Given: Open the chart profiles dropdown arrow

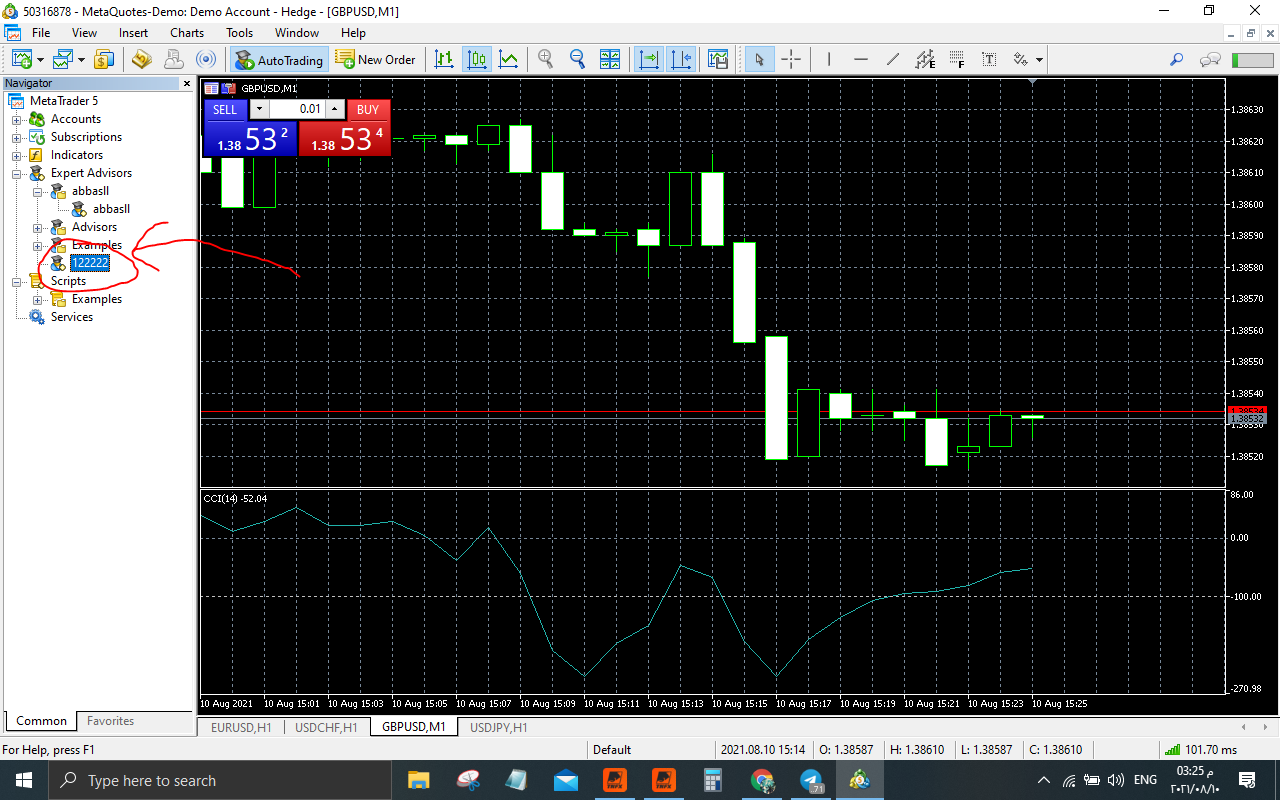Looking at the screenshot, I should [81, 60].
